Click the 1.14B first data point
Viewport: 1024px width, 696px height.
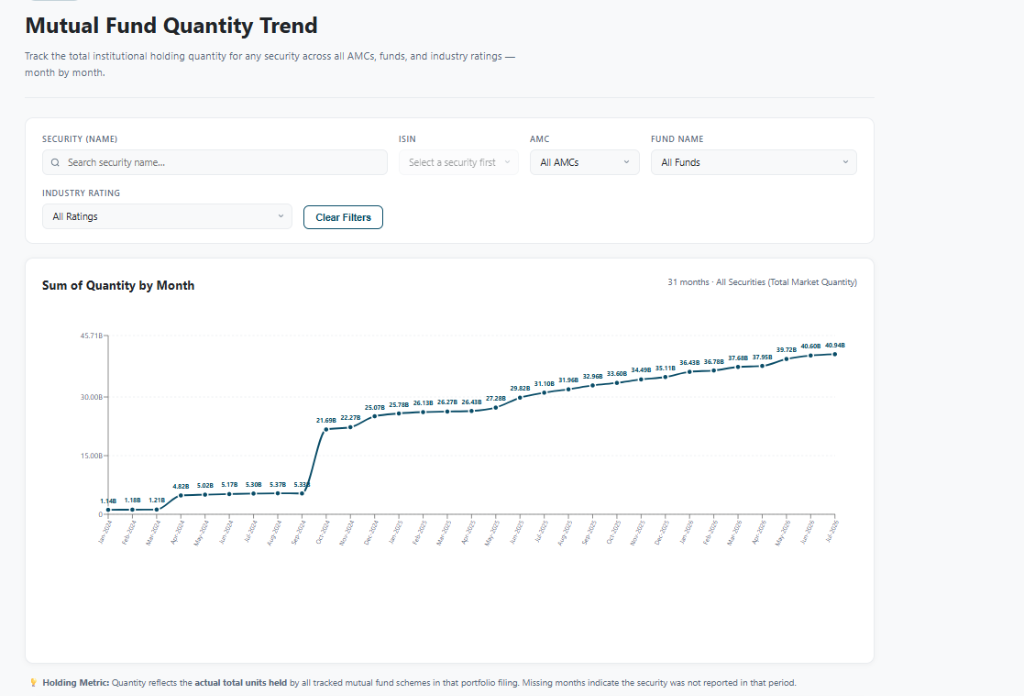pyautogui.click(x=108, y=509)
